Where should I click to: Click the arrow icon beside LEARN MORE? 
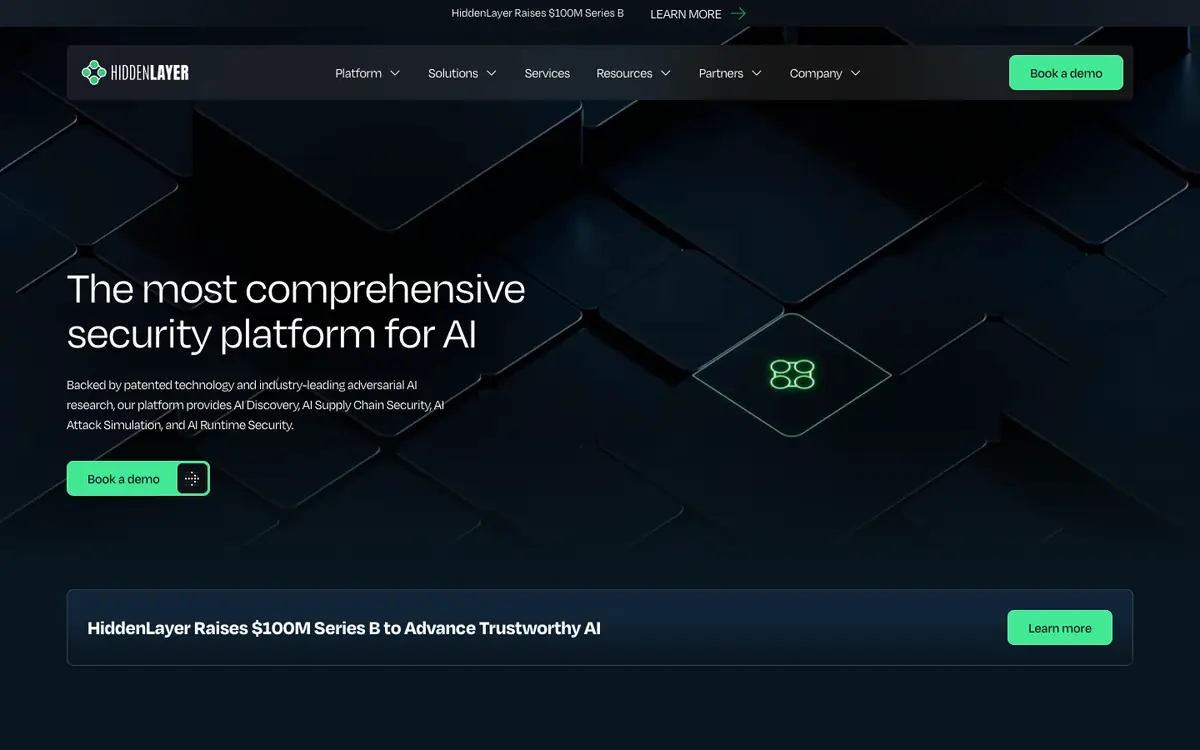738,14
